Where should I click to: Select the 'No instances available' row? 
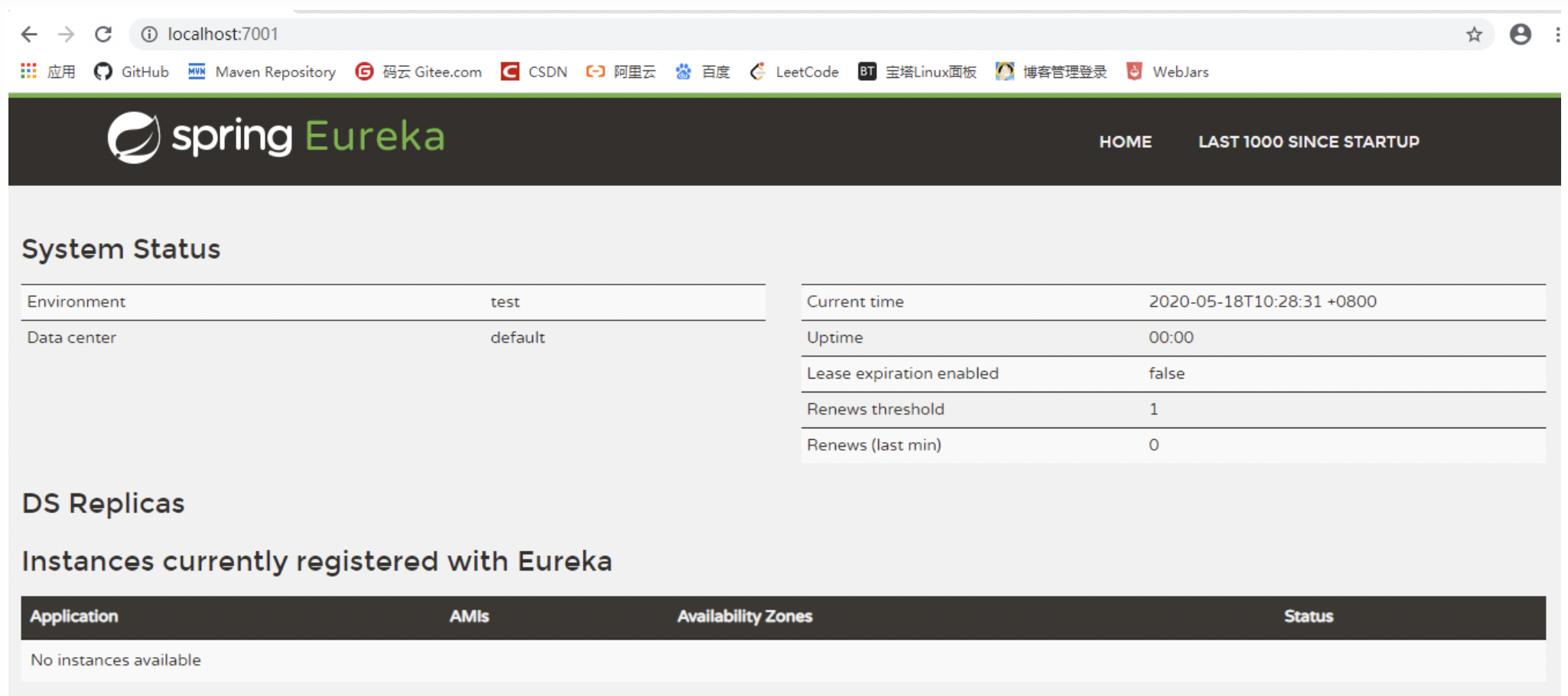pos(783,660)
